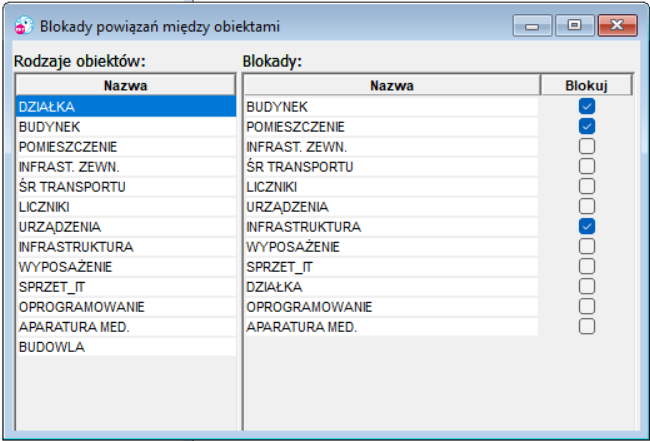Screen dimensions: 650x441
Task: Select BUDYNEK in Rodzaje obiektów list
Action: click(126, 126)
